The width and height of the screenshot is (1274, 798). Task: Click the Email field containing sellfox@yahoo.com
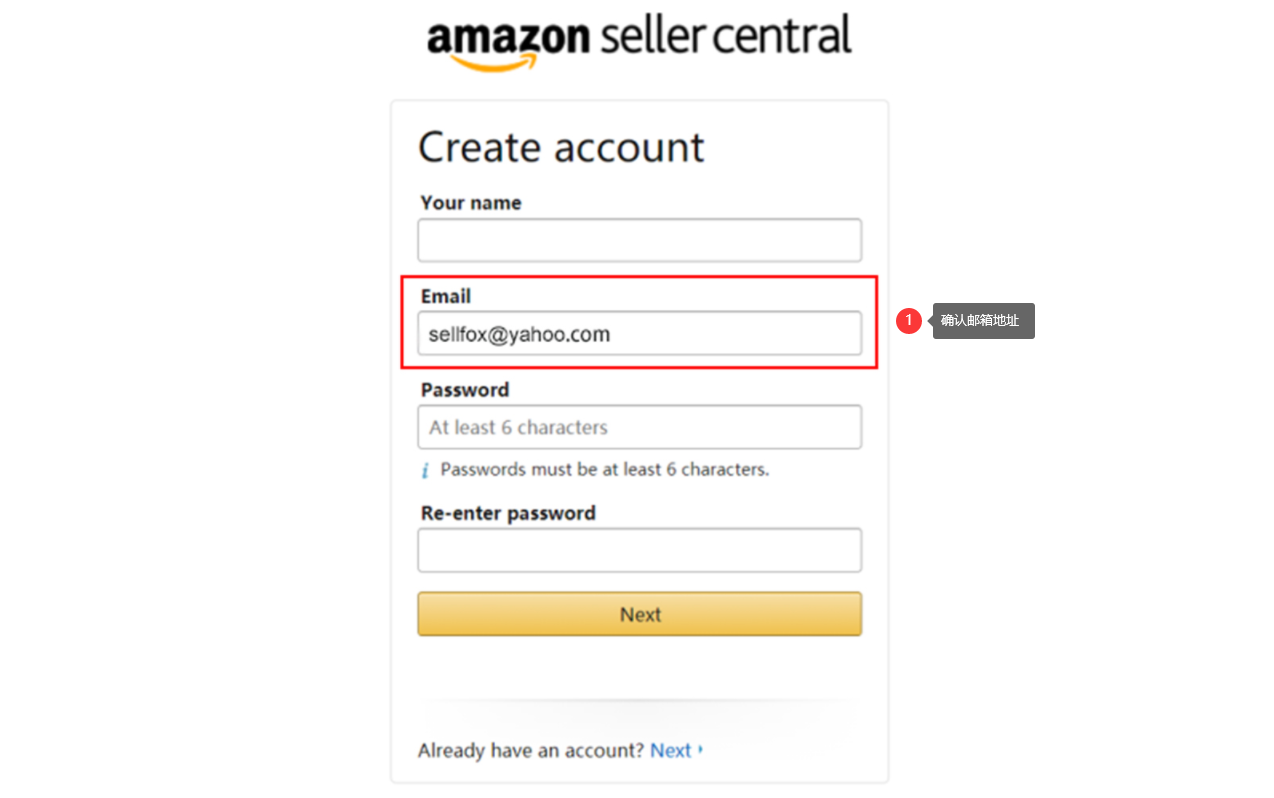click(639, 334)
